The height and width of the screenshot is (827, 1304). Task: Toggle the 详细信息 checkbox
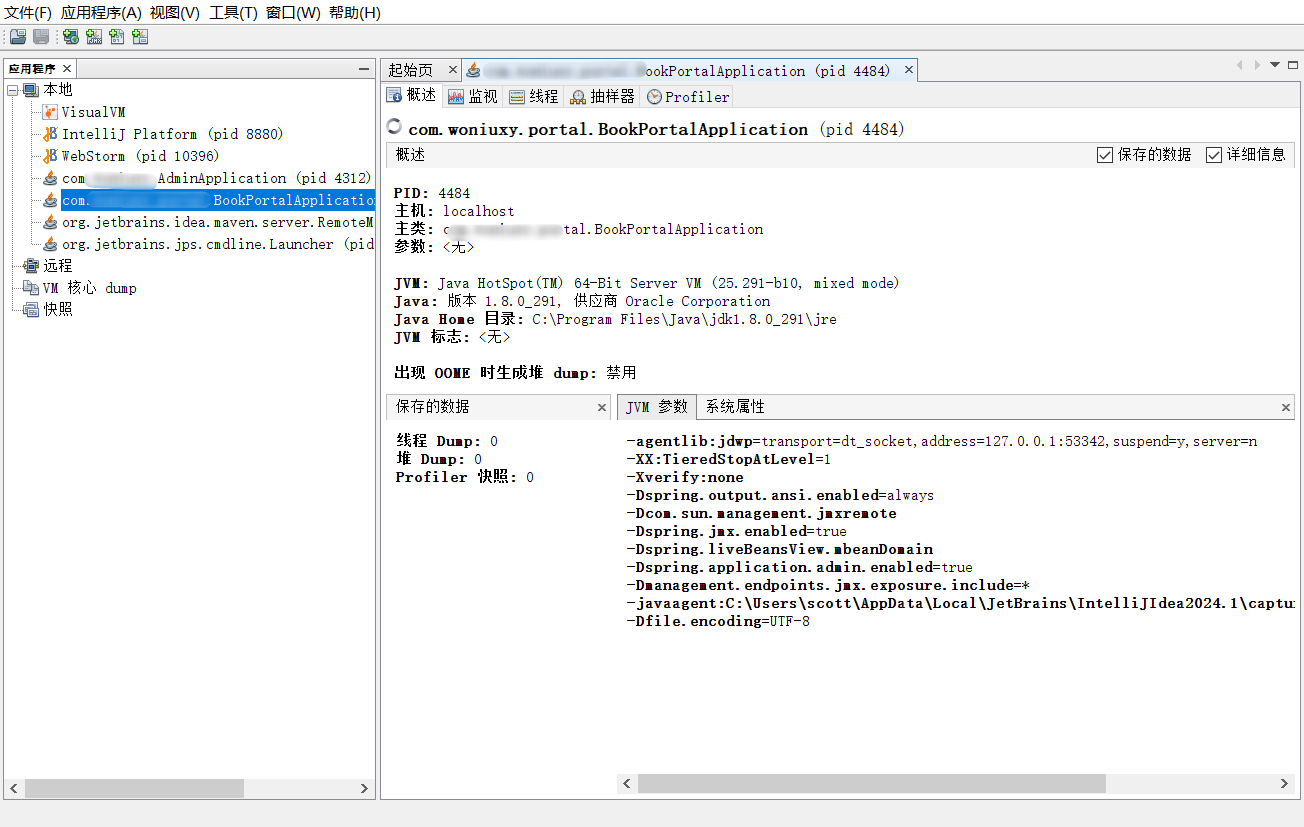pyautogui.click(x=1214, y=155)
